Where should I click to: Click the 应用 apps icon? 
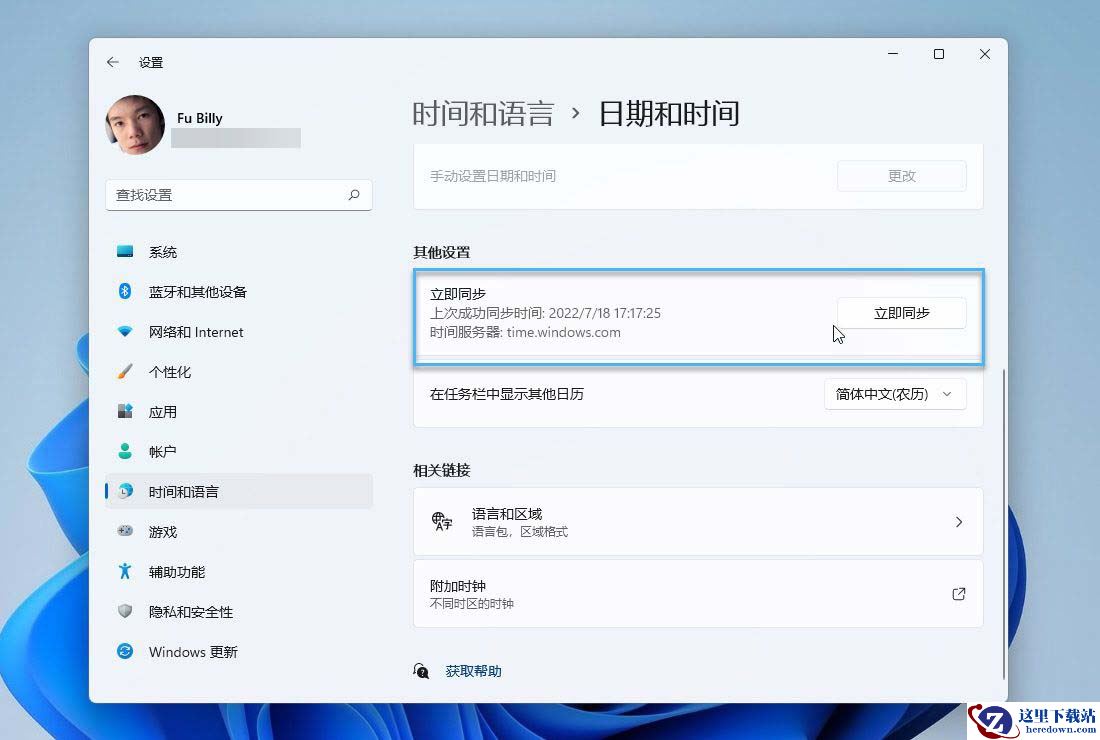[125, 411]
